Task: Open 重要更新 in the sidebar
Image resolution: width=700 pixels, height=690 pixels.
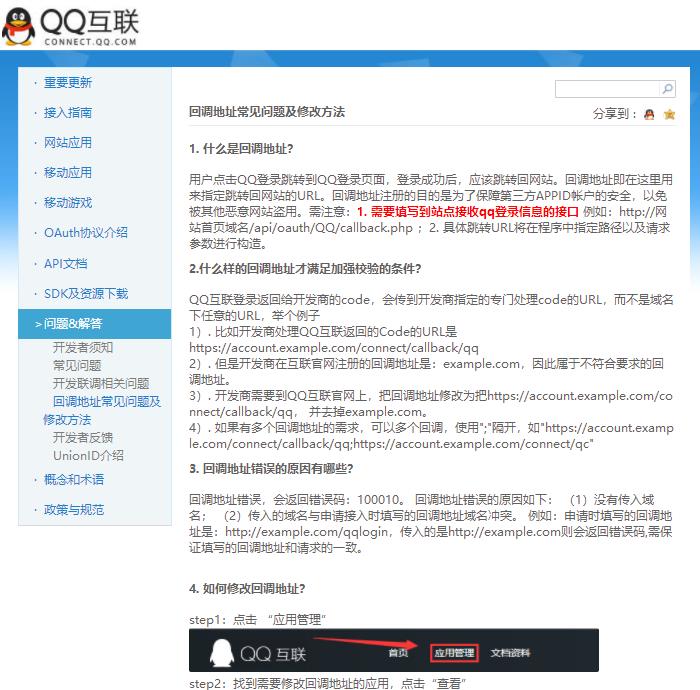Action: pos(68,83)
